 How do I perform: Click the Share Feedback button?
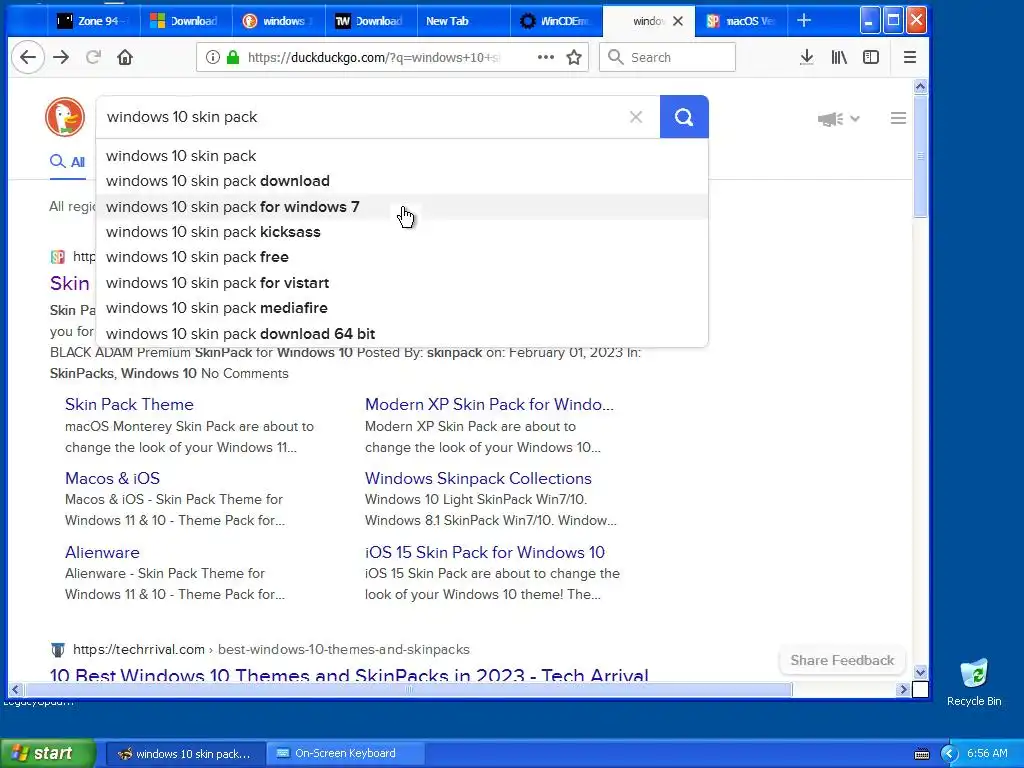click(x=842, y=660)
